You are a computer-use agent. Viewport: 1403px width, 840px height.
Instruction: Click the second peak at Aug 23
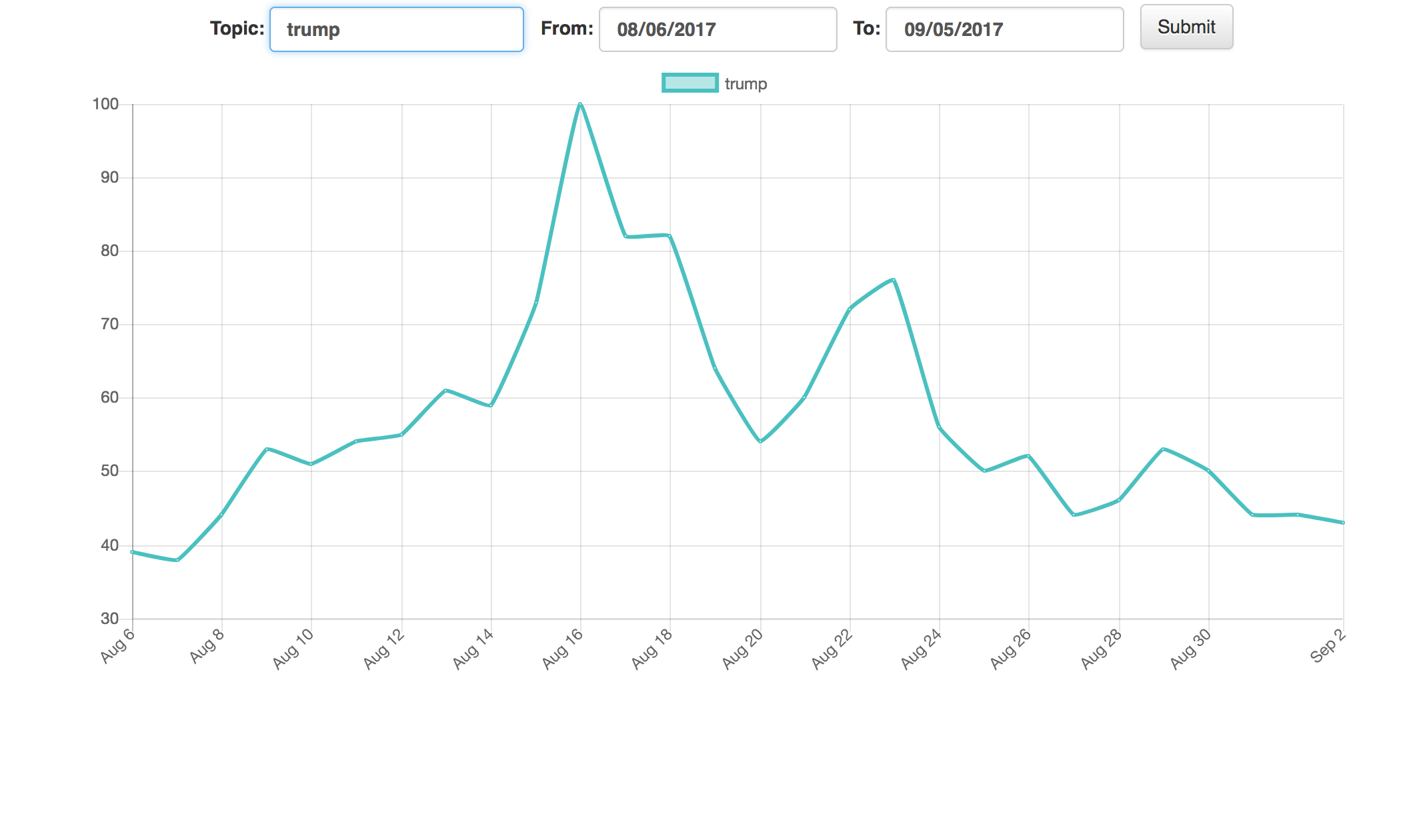click(x=894, y=279)
